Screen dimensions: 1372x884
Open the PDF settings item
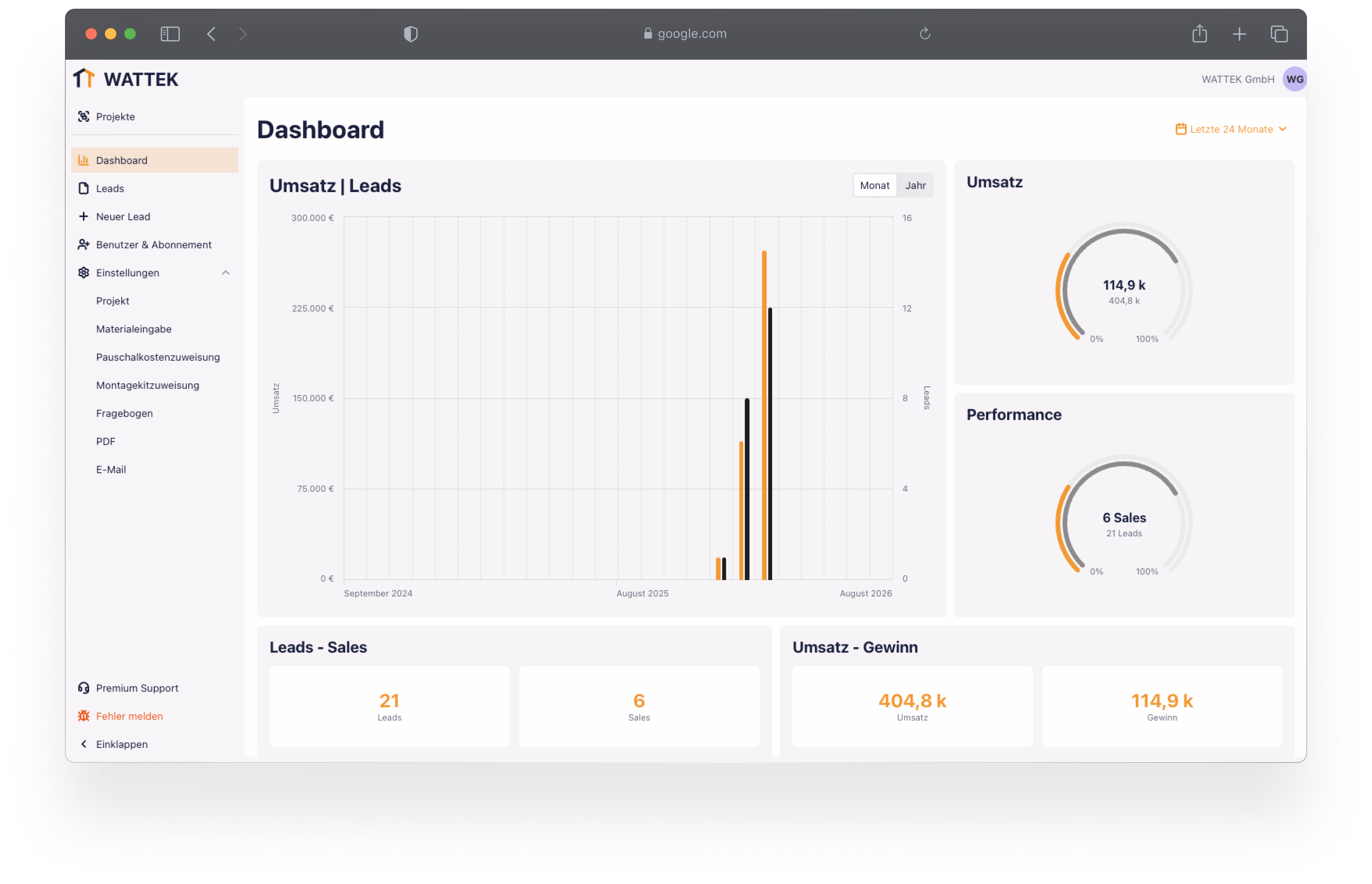coord(106,442)
